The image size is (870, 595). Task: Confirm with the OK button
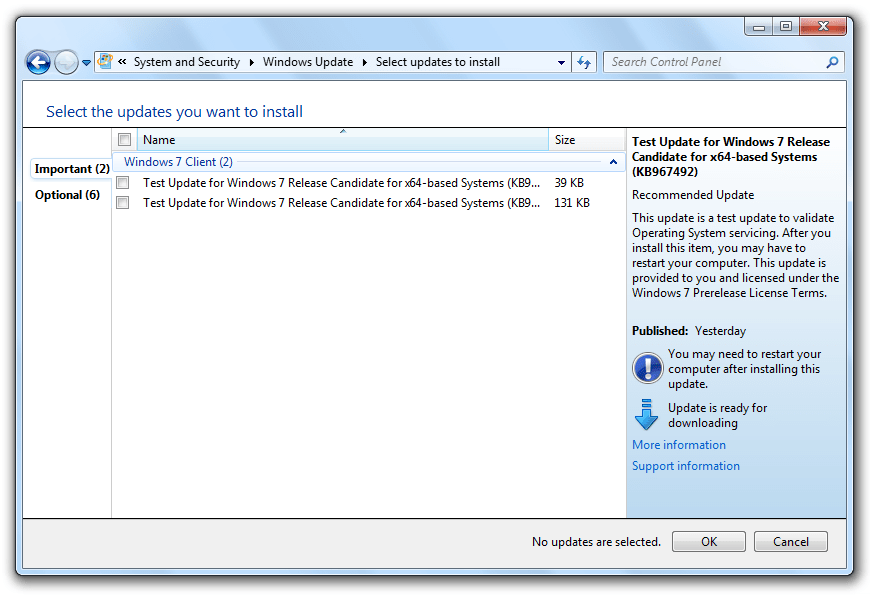(x=709, y=541)
